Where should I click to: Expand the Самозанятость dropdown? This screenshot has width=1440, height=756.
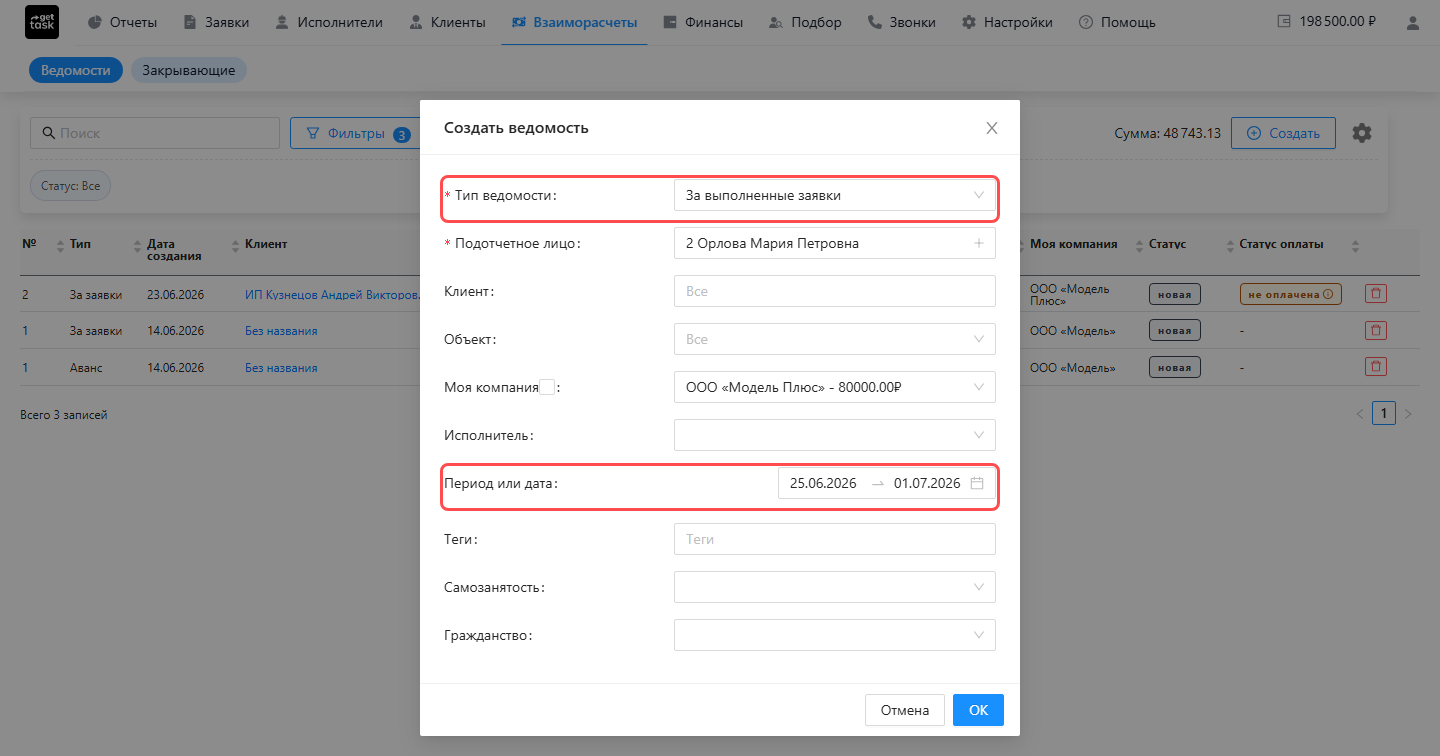click(835, 587)
